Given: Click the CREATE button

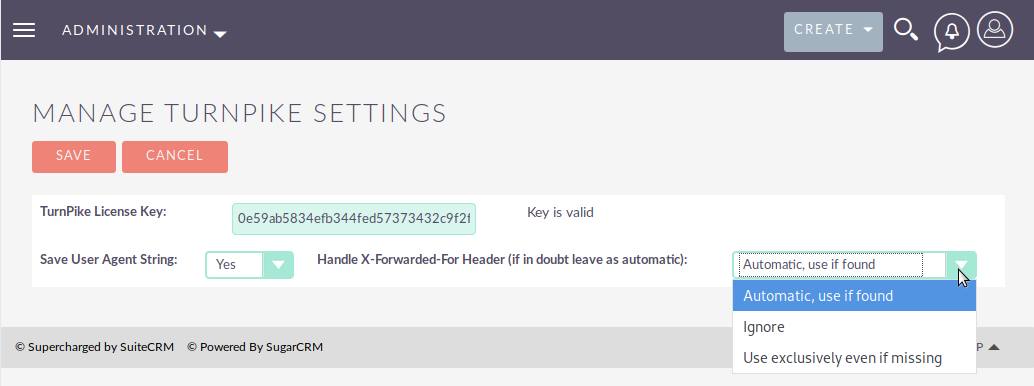Looking at the screenshot, I should pyautogui.click(x=833, y=32).
